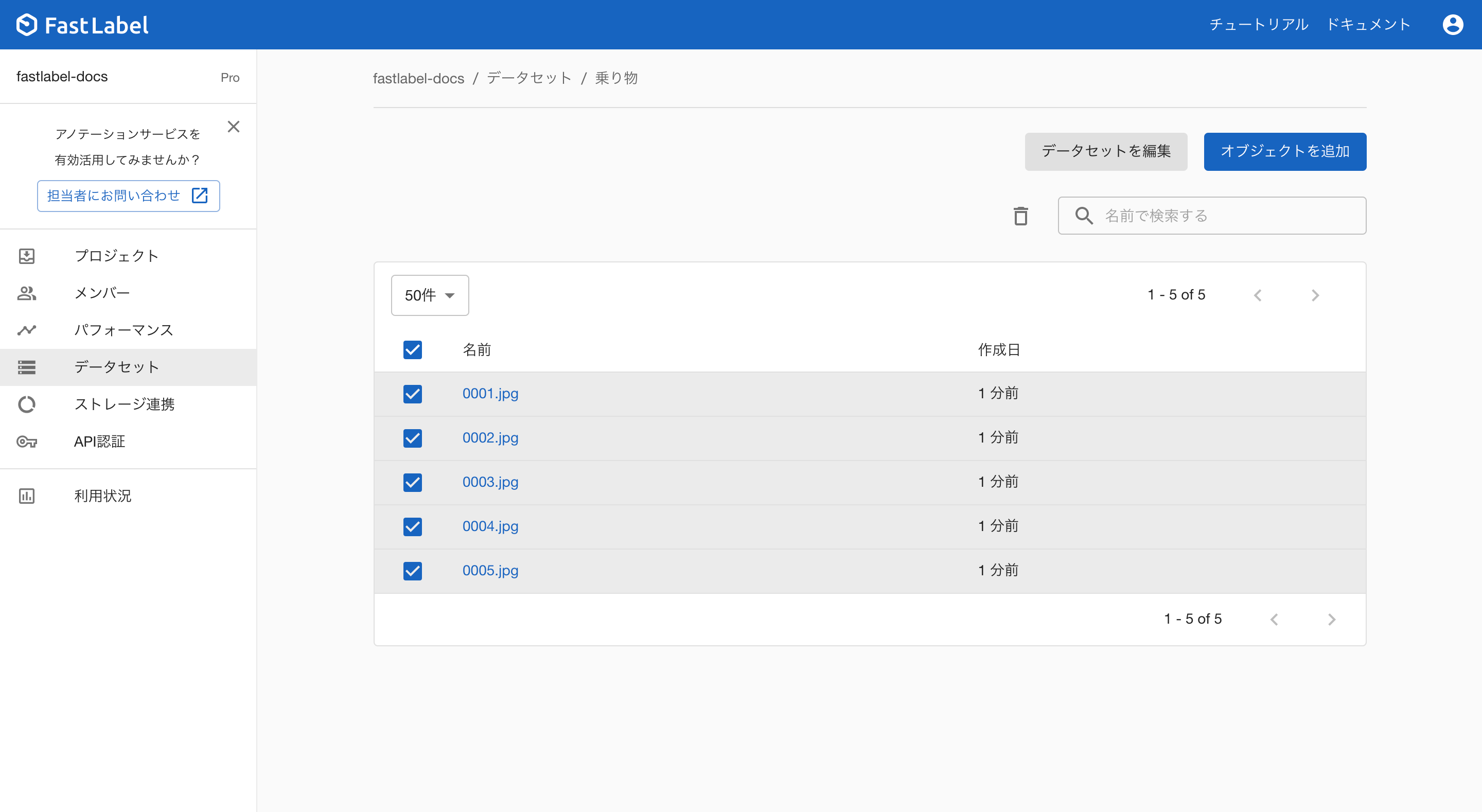Open the API認証 menu item
Viewport: 1482px width, 812px height.
tap(128, 442)
